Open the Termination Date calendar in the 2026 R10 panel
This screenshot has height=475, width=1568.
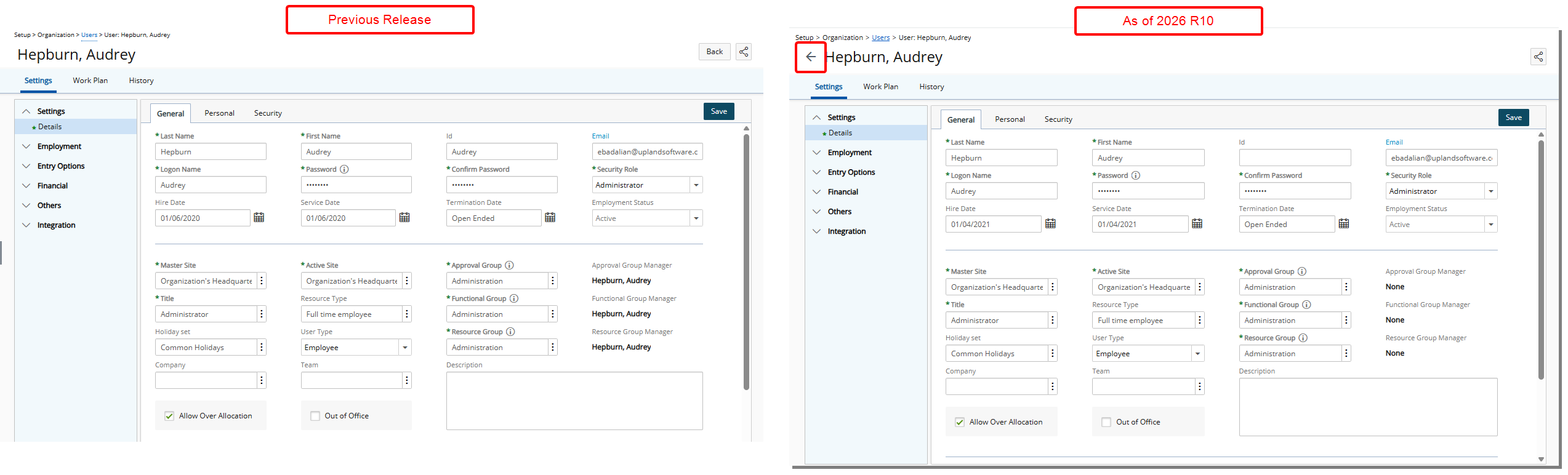click(x=1344, y=224)
